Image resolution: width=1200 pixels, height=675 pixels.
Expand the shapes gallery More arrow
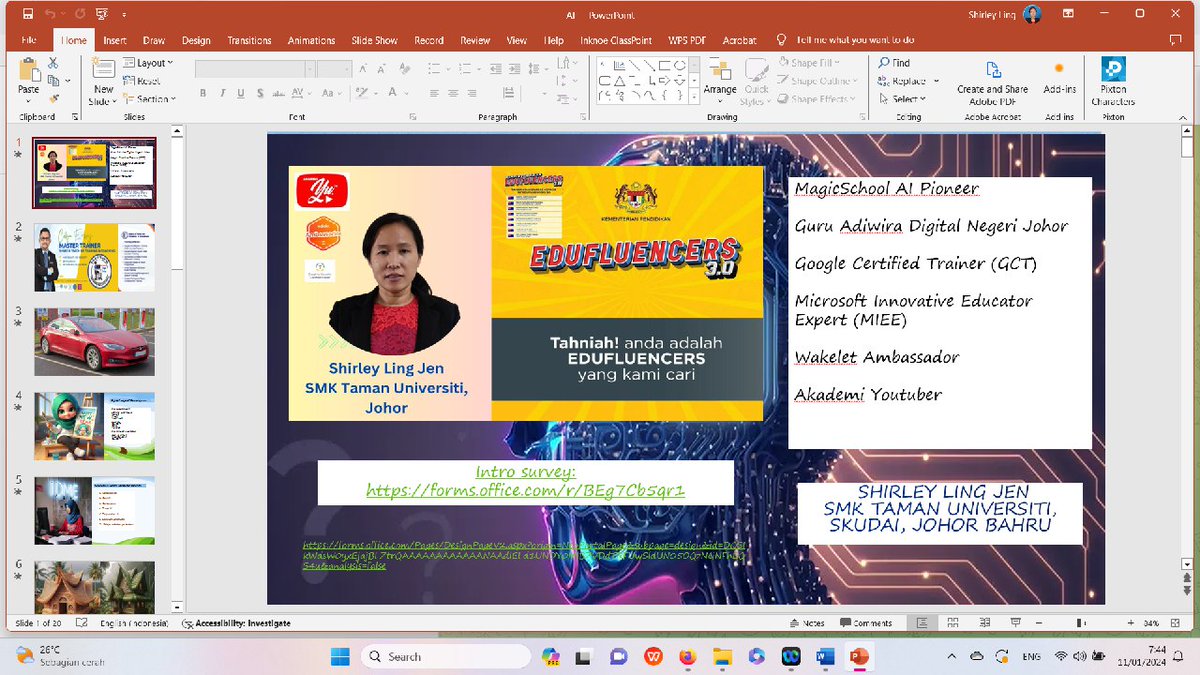pos(692,97)
